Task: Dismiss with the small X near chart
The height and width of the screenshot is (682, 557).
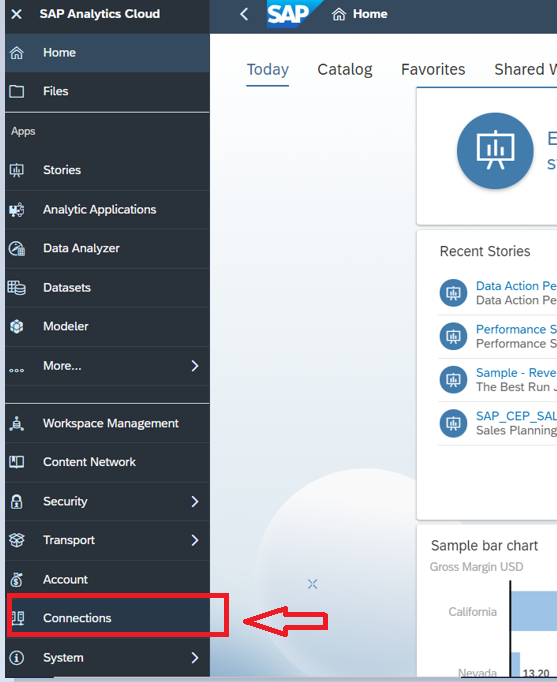Action: tap(312, 584)
